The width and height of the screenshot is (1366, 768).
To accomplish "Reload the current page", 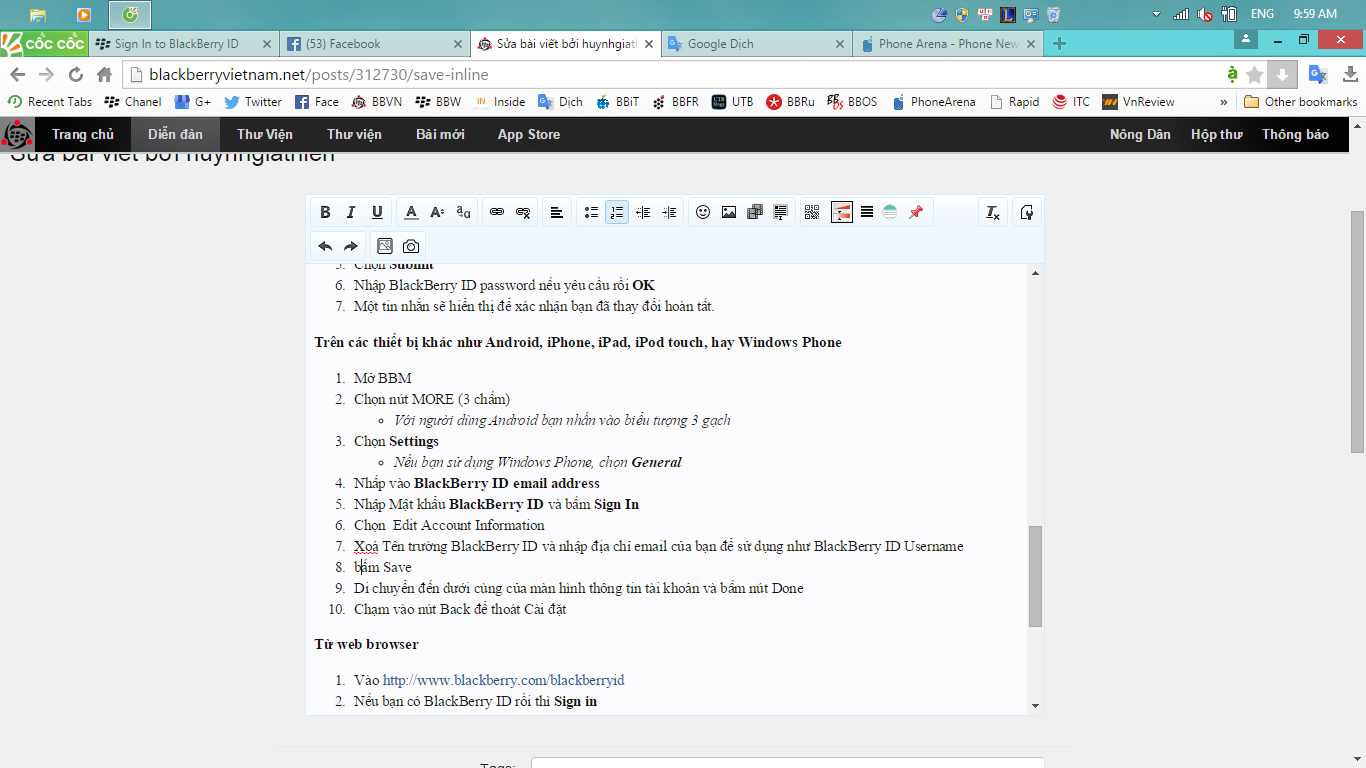I will 75,75.
